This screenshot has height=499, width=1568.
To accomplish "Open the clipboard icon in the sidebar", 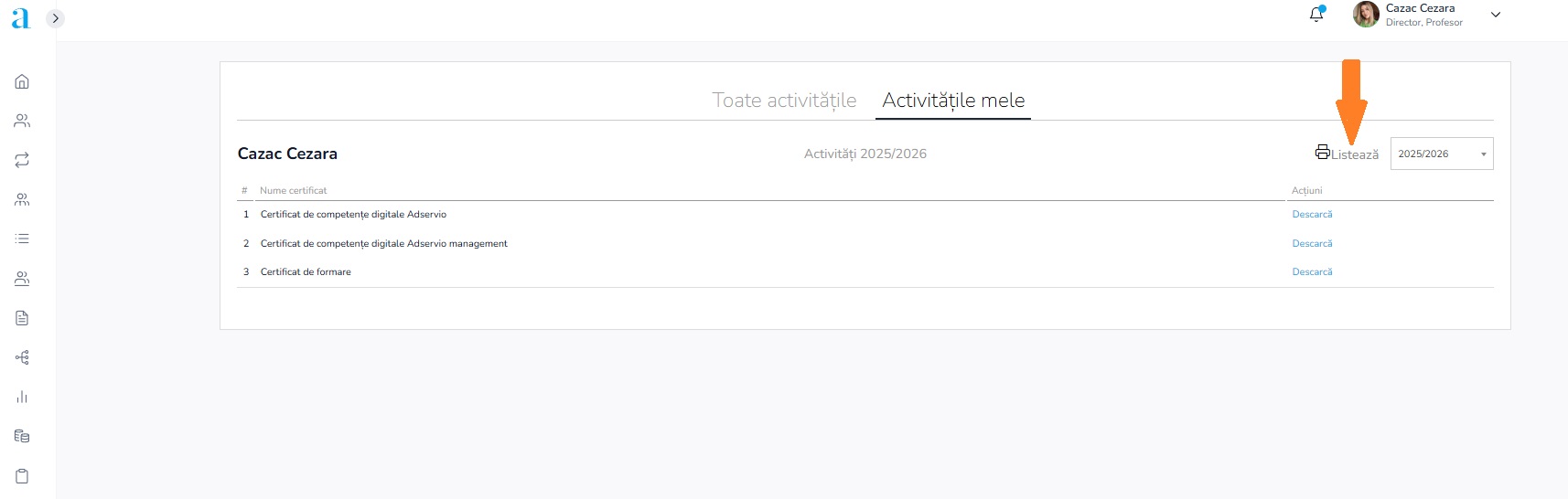I will pyautogui.click(x=22, y=475).
